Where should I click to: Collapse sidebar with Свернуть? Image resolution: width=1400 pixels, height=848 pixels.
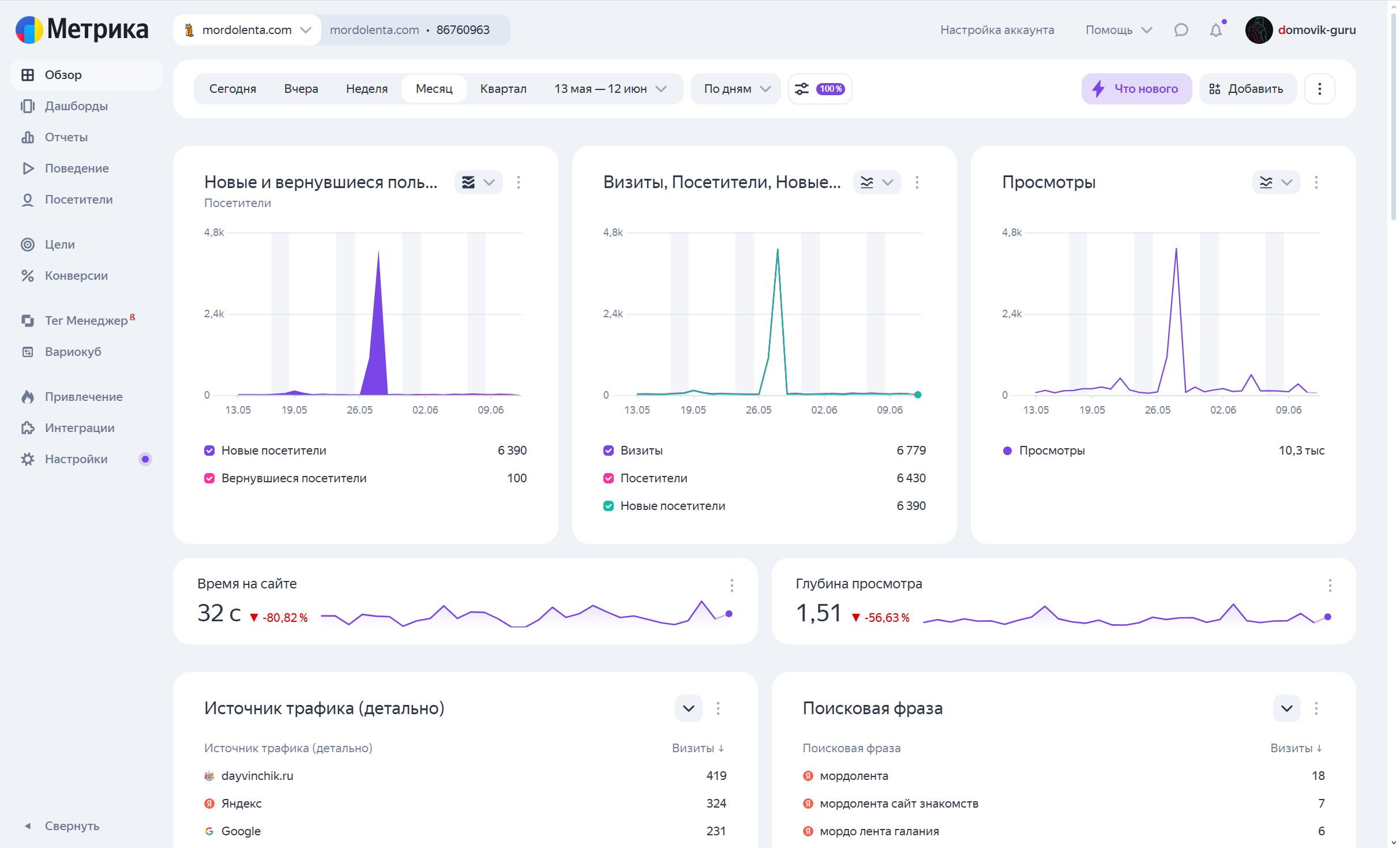point(72,826)
